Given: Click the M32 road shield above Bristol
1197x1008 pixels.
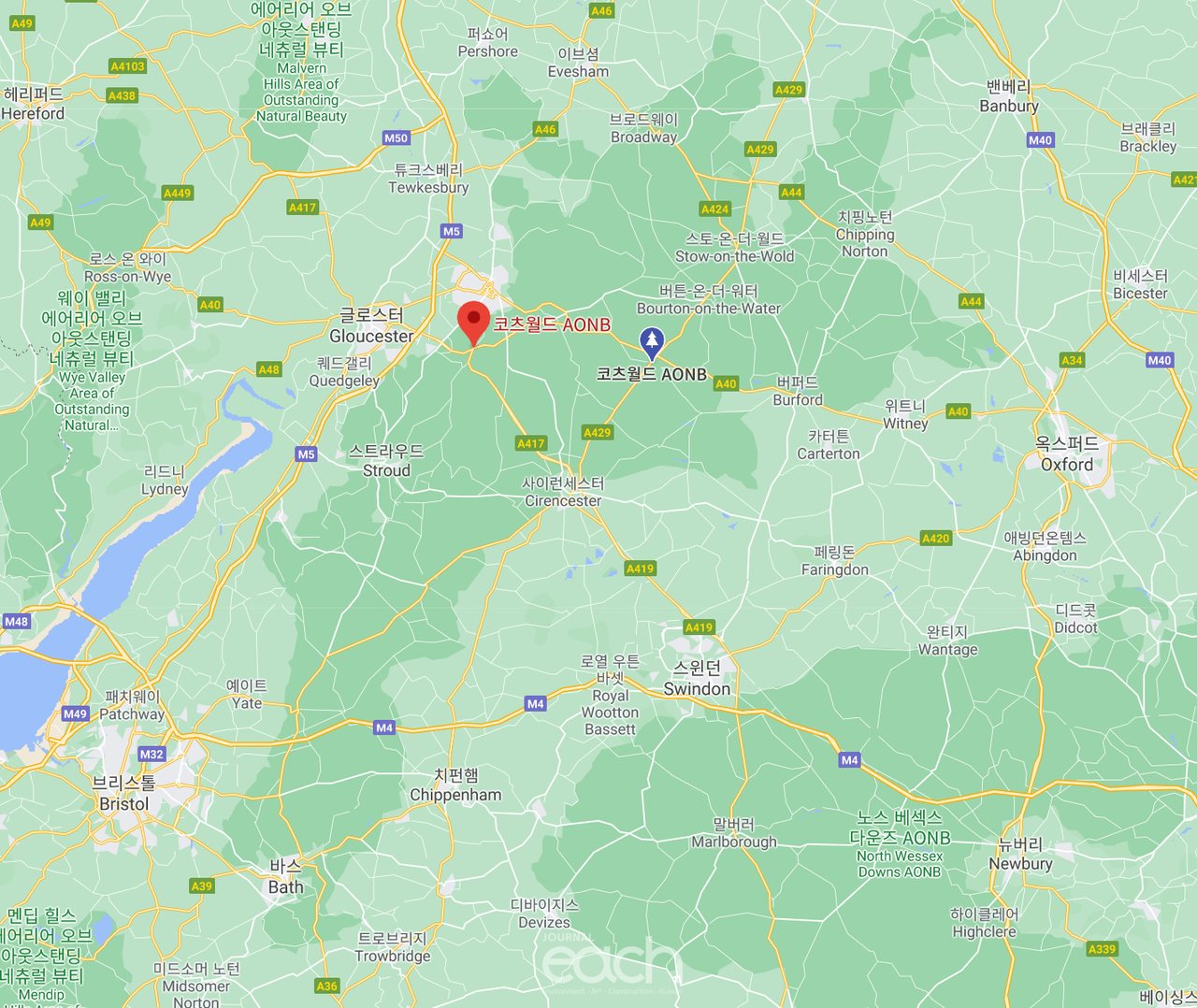Looking at the screenshot, I should point(151,754).
